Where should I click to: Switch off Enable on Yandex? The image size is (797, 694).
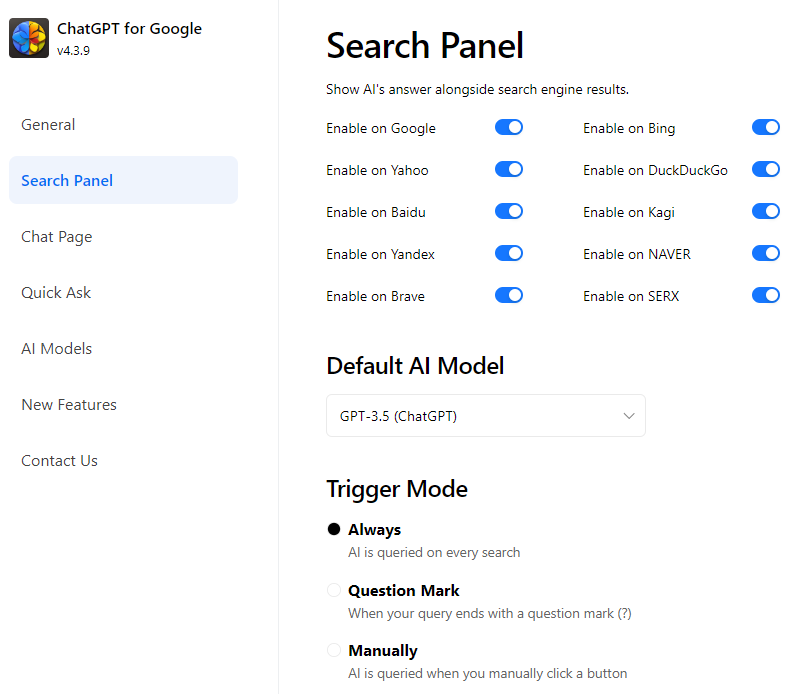click(509, 253)
